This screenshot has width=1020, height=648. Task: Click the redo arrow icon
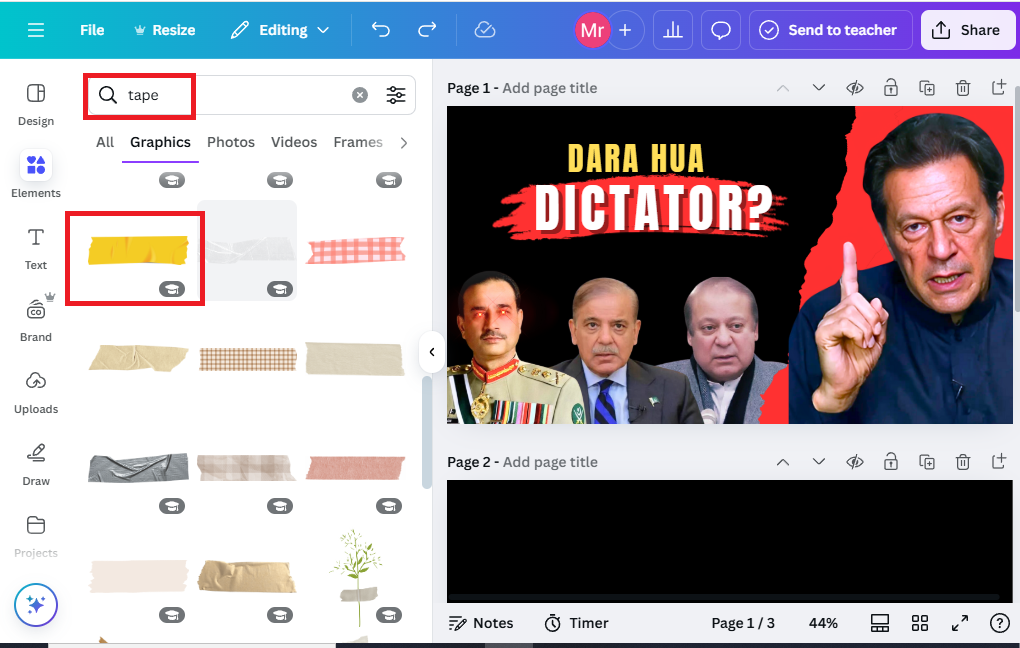pos(427,30)
